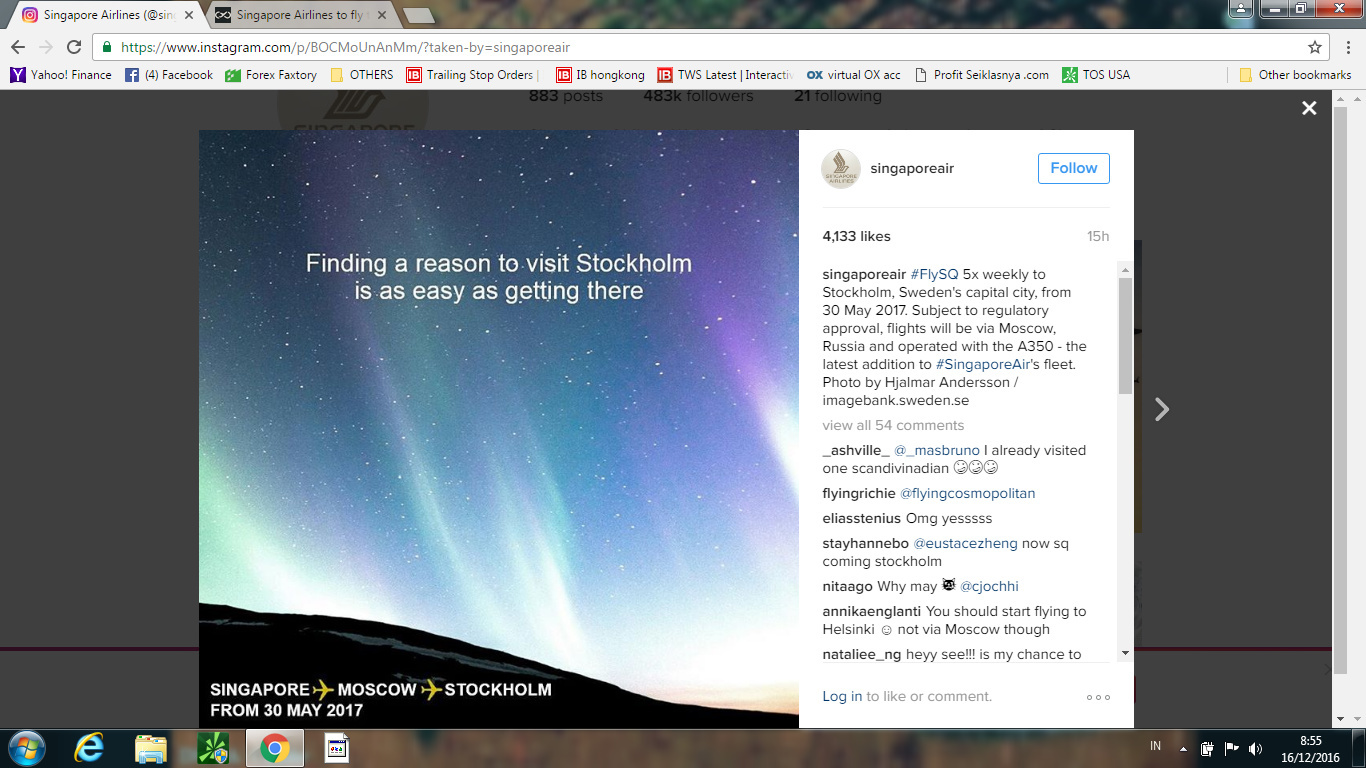This screenshot has width=1366, height=768.
Task: Click Log in link
Action: coord(842,696)
